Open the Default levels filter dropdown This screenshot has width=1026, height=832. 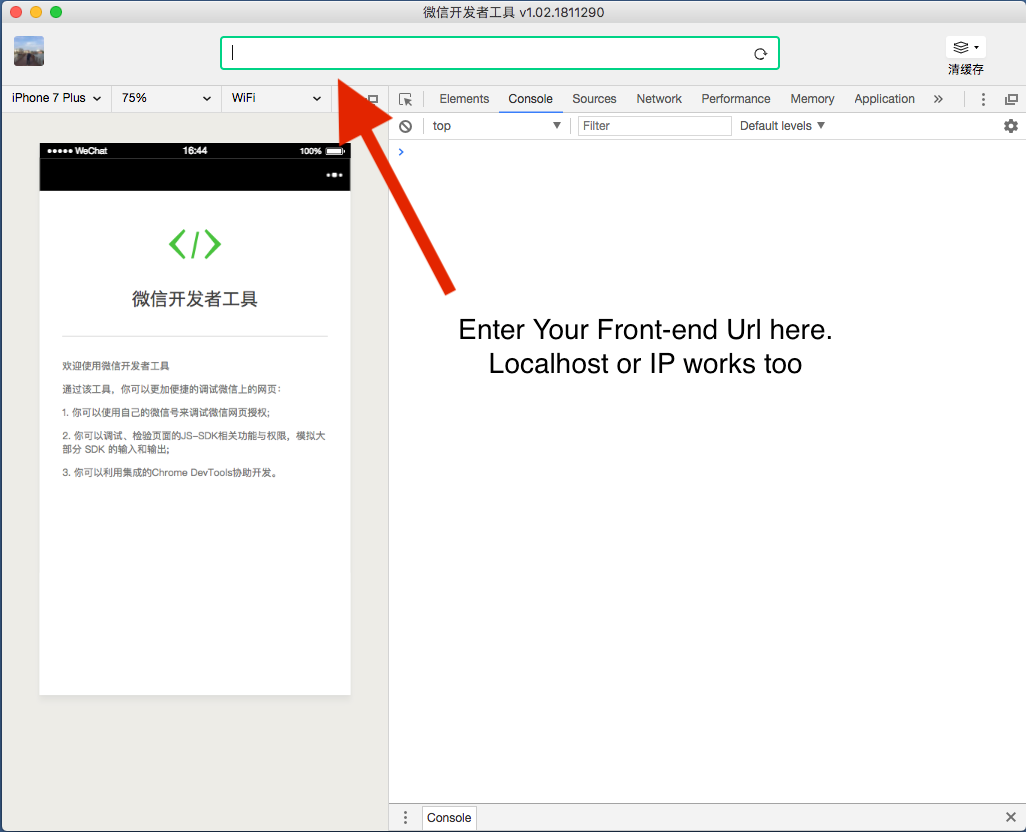782,125
